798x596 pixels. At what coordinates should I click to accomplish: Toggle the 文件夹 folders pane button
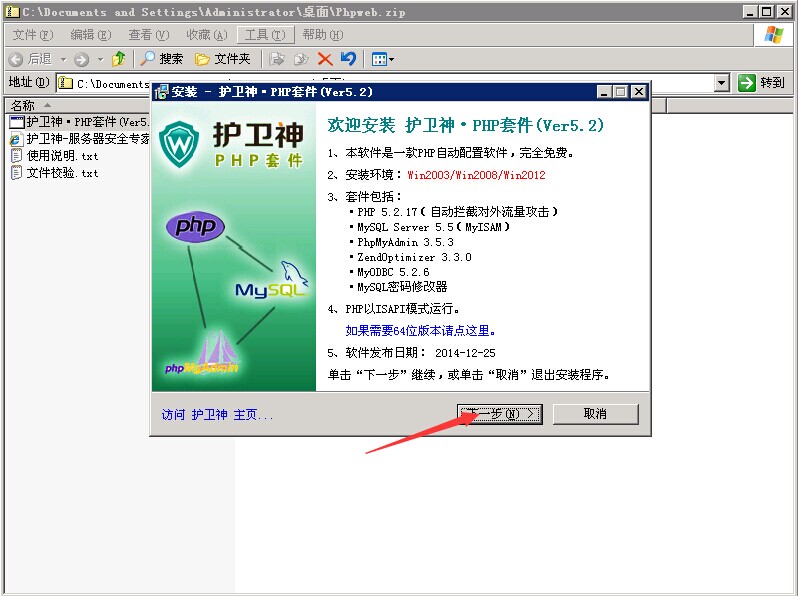[222, 59]
